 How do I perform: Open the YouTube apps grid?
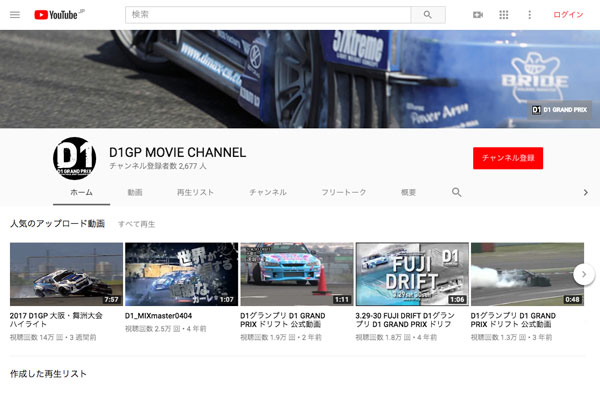(x=504, y=15)
